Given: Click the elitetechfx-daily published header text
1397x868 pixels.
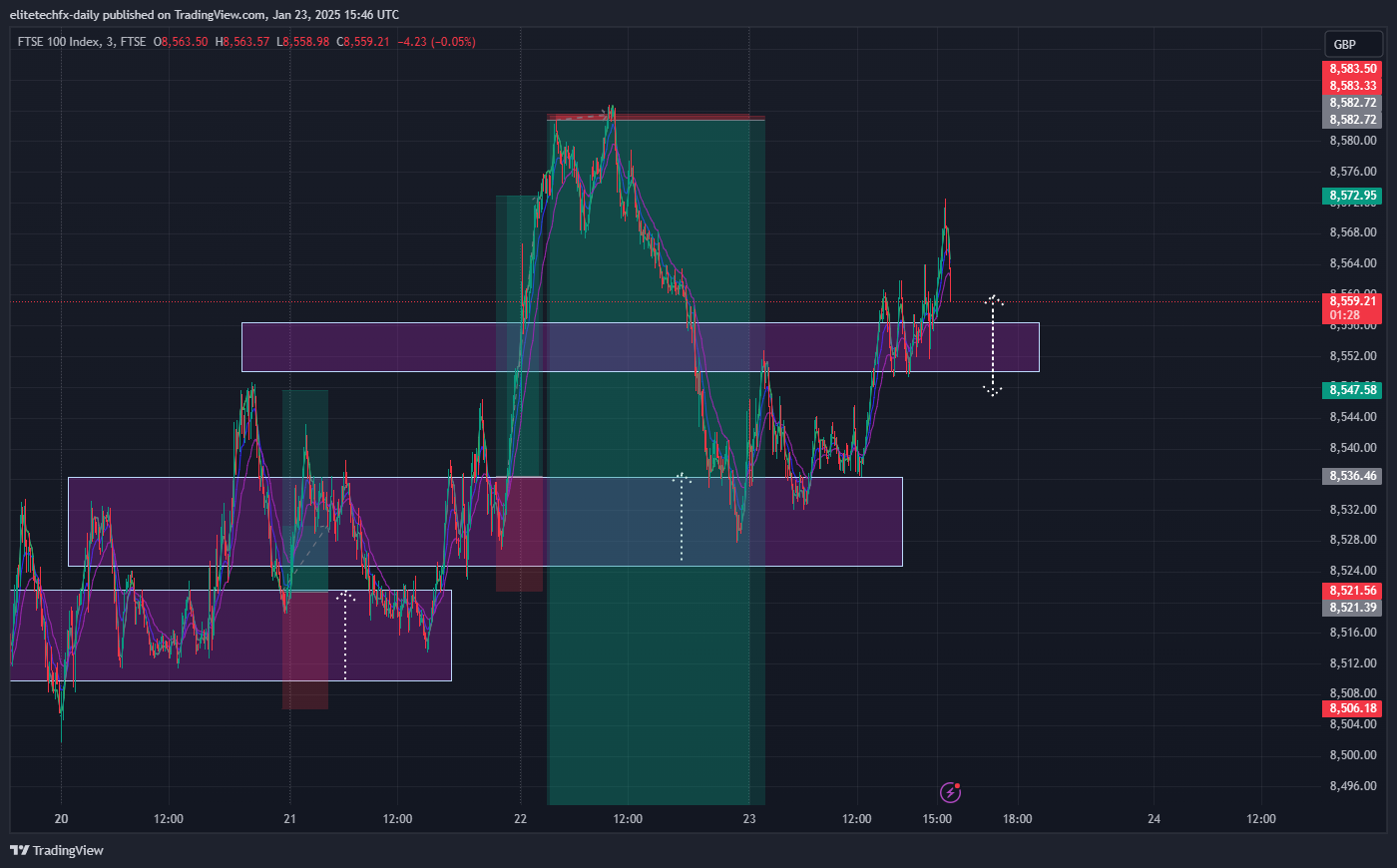Looking at the screenshot, I should tap(205, 15).
